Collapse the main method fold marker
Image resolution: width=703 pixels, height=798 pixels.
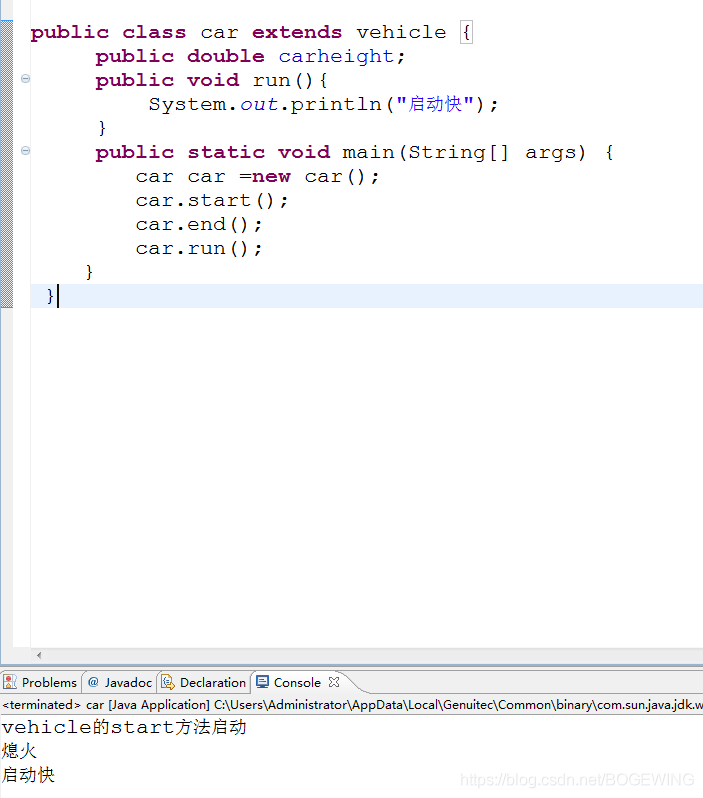25,151
